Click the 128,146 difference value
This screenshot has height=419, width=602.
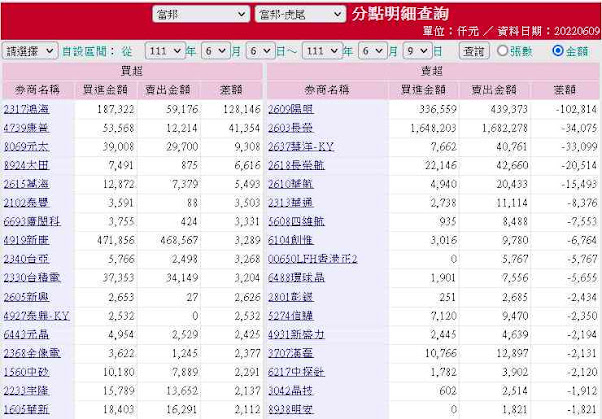coord(242,109)
